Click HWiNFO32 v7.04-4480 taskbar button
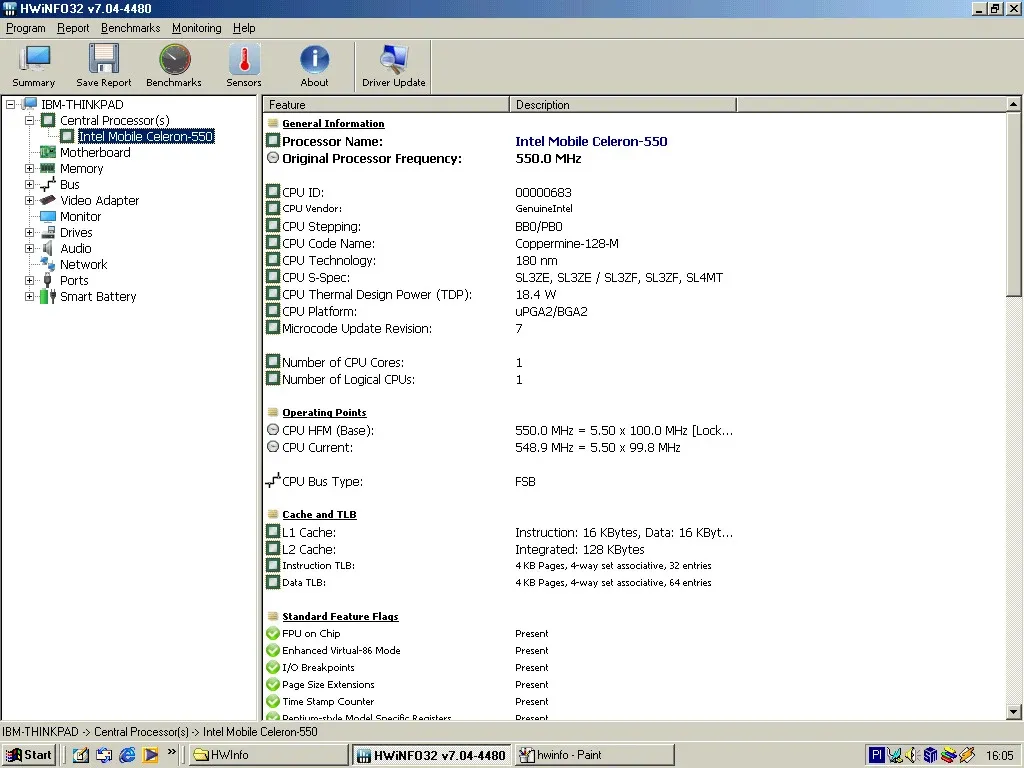1024x768 pixels. point(432,755)
